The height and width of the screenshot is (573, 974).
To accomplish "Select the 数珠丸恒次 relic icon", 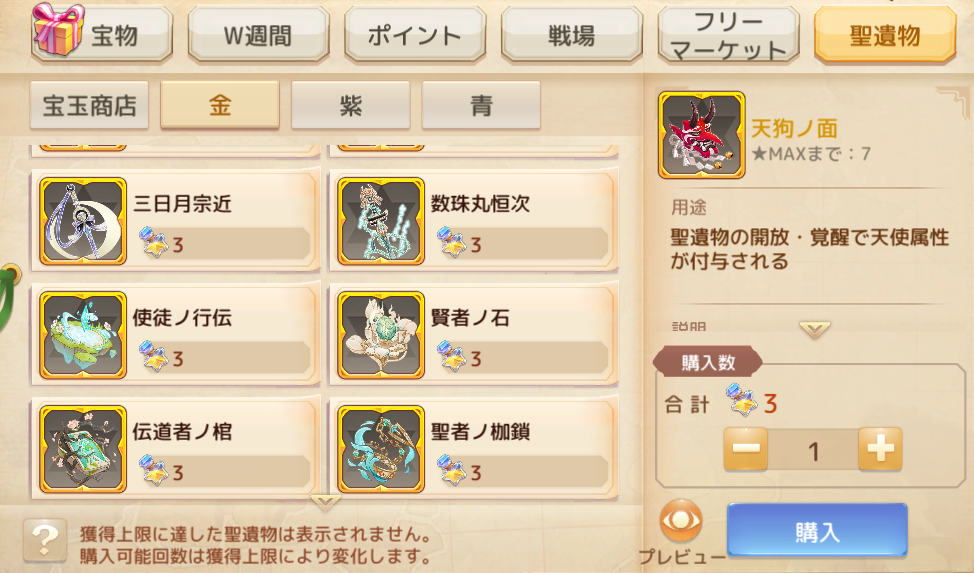I will click(381, 221).
